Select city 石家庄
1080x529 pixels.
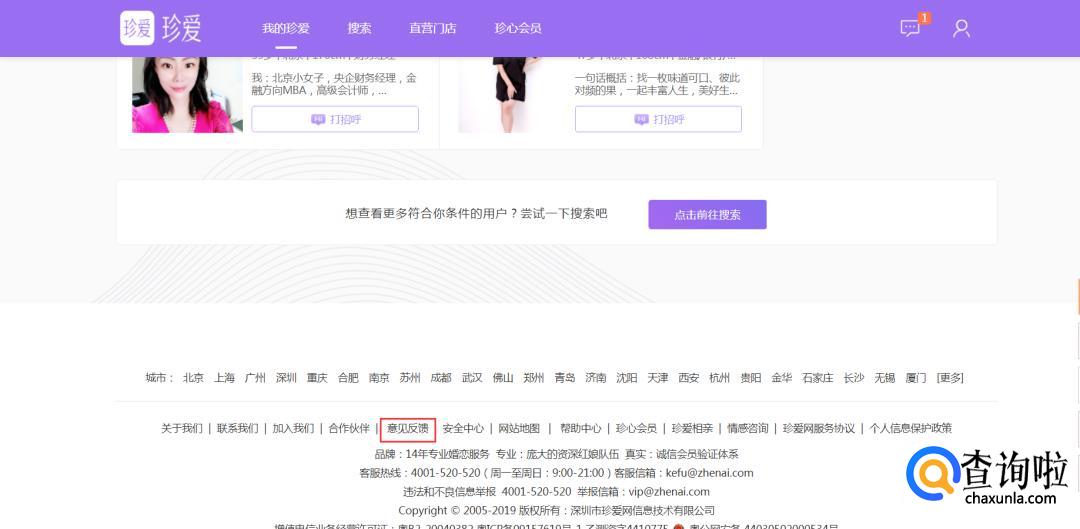[818, 378]
